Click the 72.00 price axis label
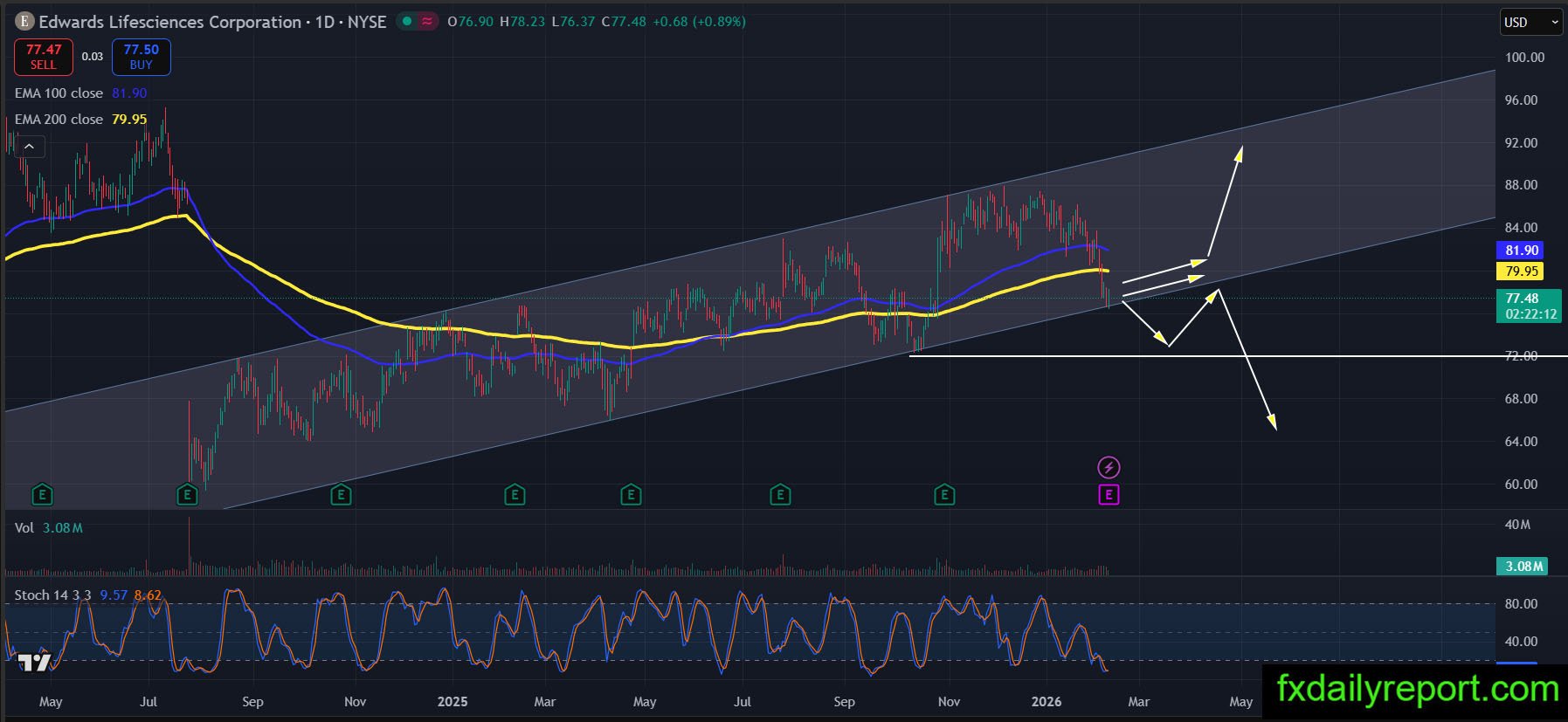1568x722 pixels. point(1522,356)
